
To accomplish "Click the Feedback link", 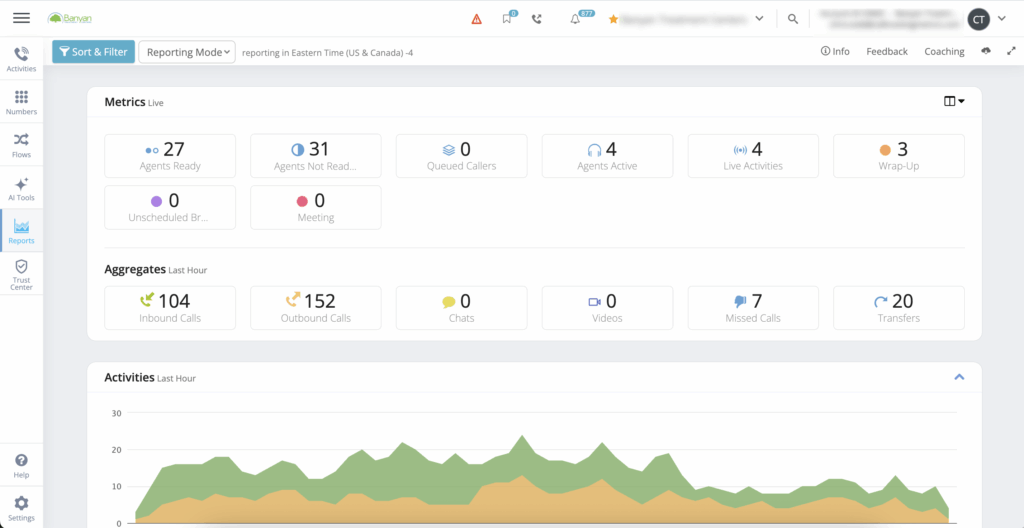I will click(886, 51).
